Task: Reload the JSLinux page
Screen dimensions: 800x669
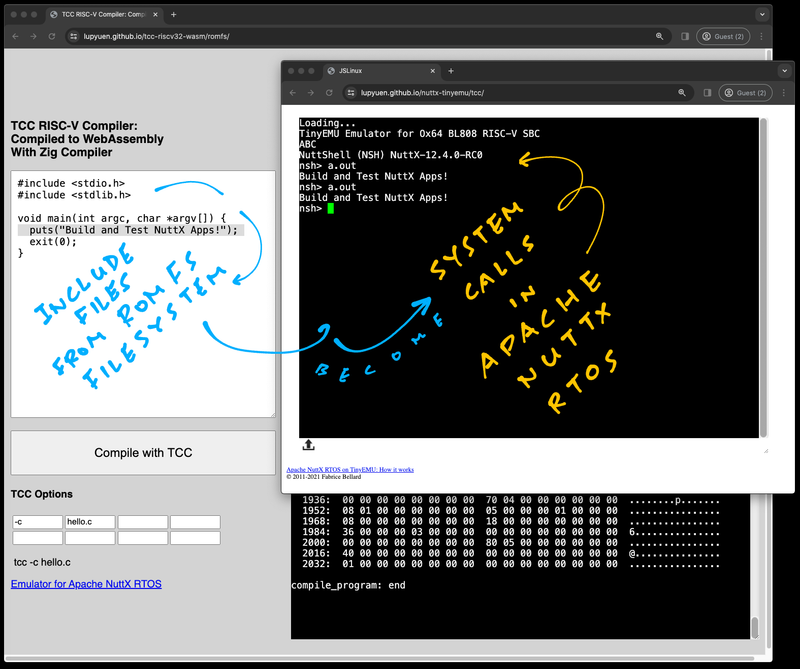Action: (x=330, y=93)
